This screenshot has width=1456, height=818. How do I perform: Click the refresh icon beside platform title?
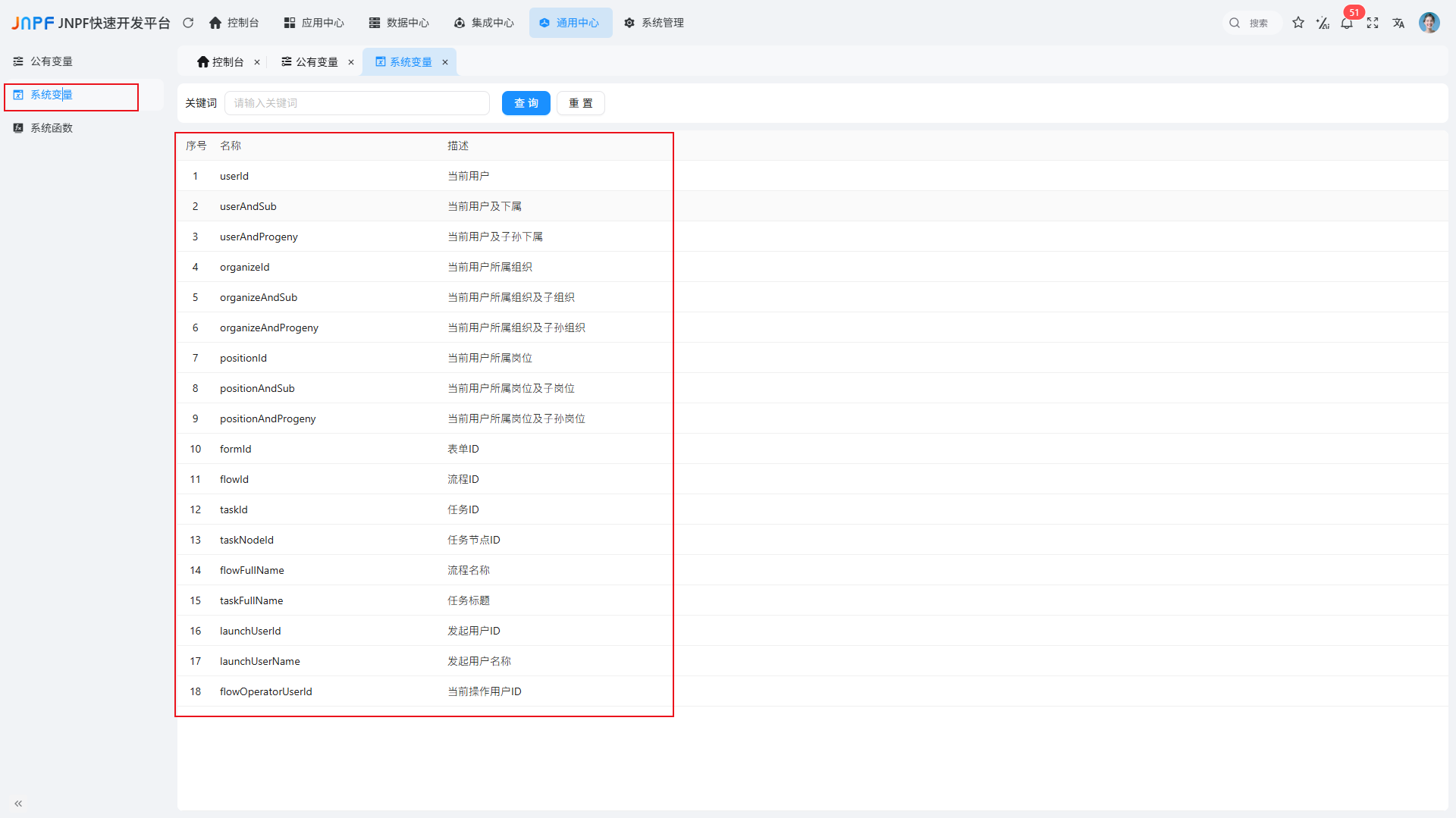click(188, 23)
